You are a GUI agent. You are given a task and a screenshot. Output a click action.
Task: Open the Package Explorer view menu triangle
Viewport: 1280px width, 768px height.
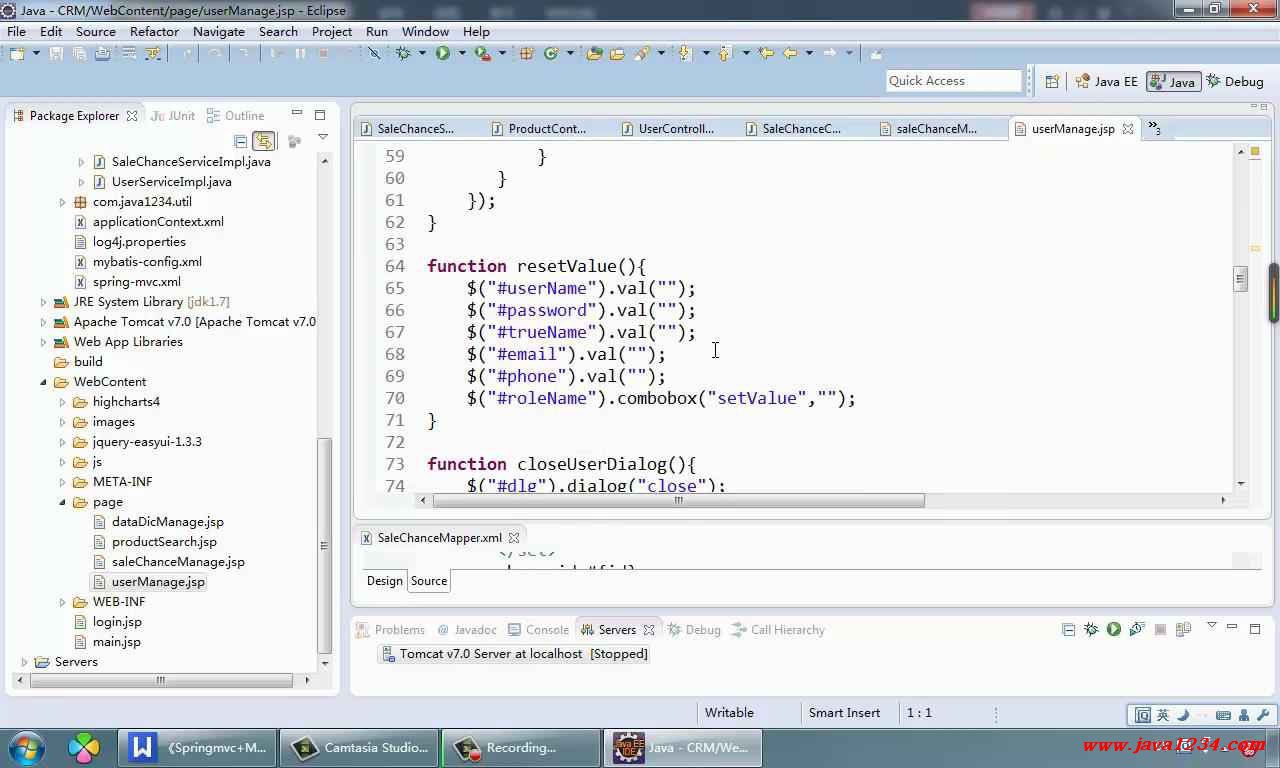coord(323,137)
